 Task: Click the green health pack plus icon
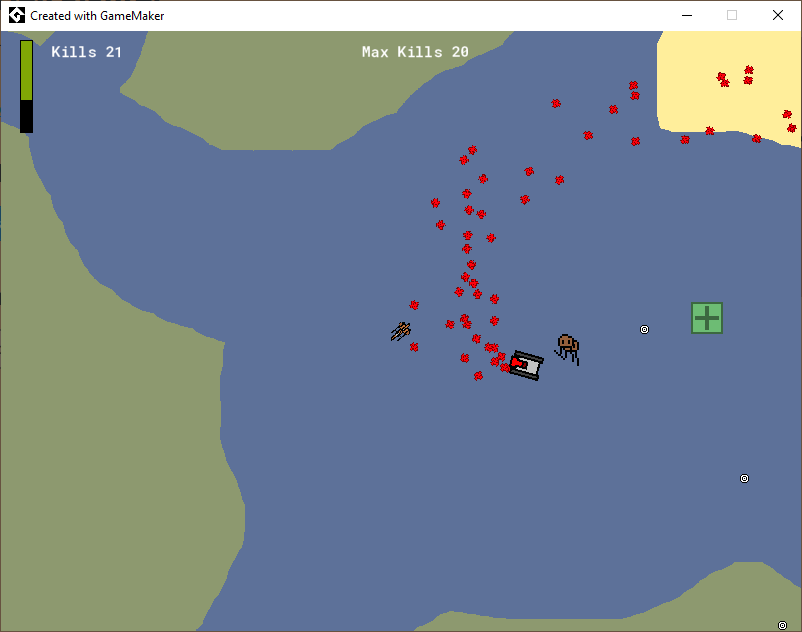[707, 318]
